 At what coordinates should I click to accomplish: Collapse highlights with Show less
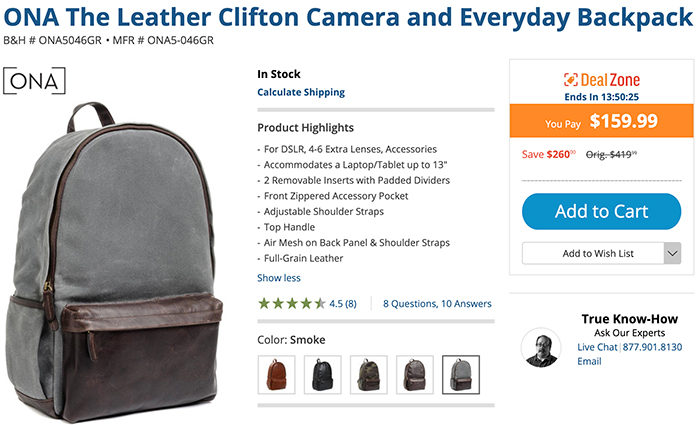point(279,278)
